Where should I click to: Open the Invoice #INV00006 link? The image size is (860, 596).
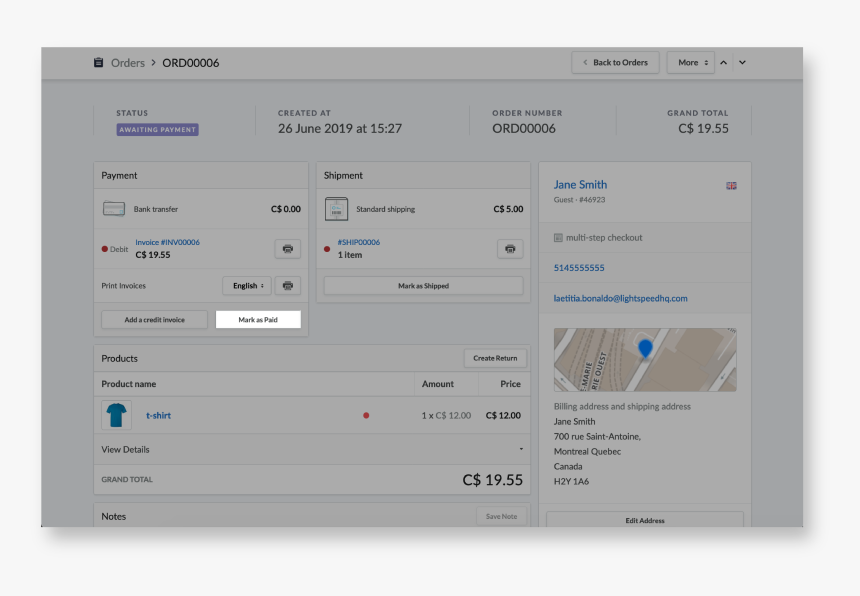tap(167, 242)
